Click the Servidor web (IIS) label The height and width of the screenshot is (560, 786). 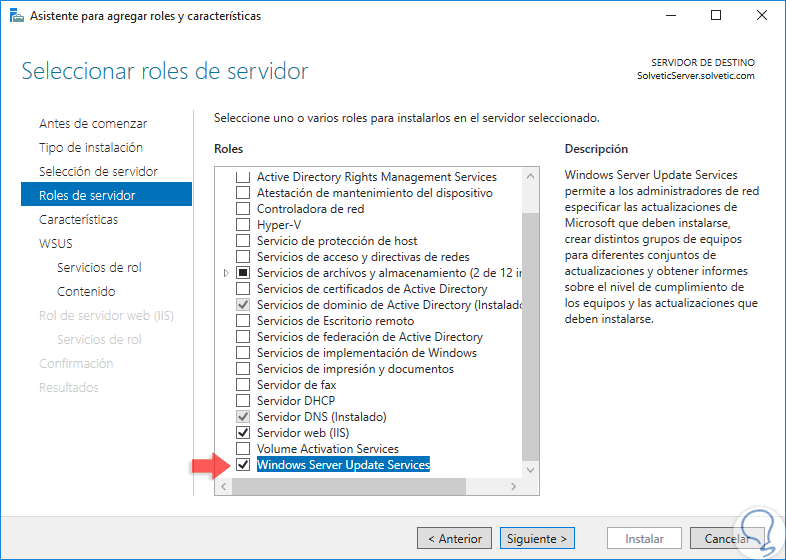coord(303,433)
